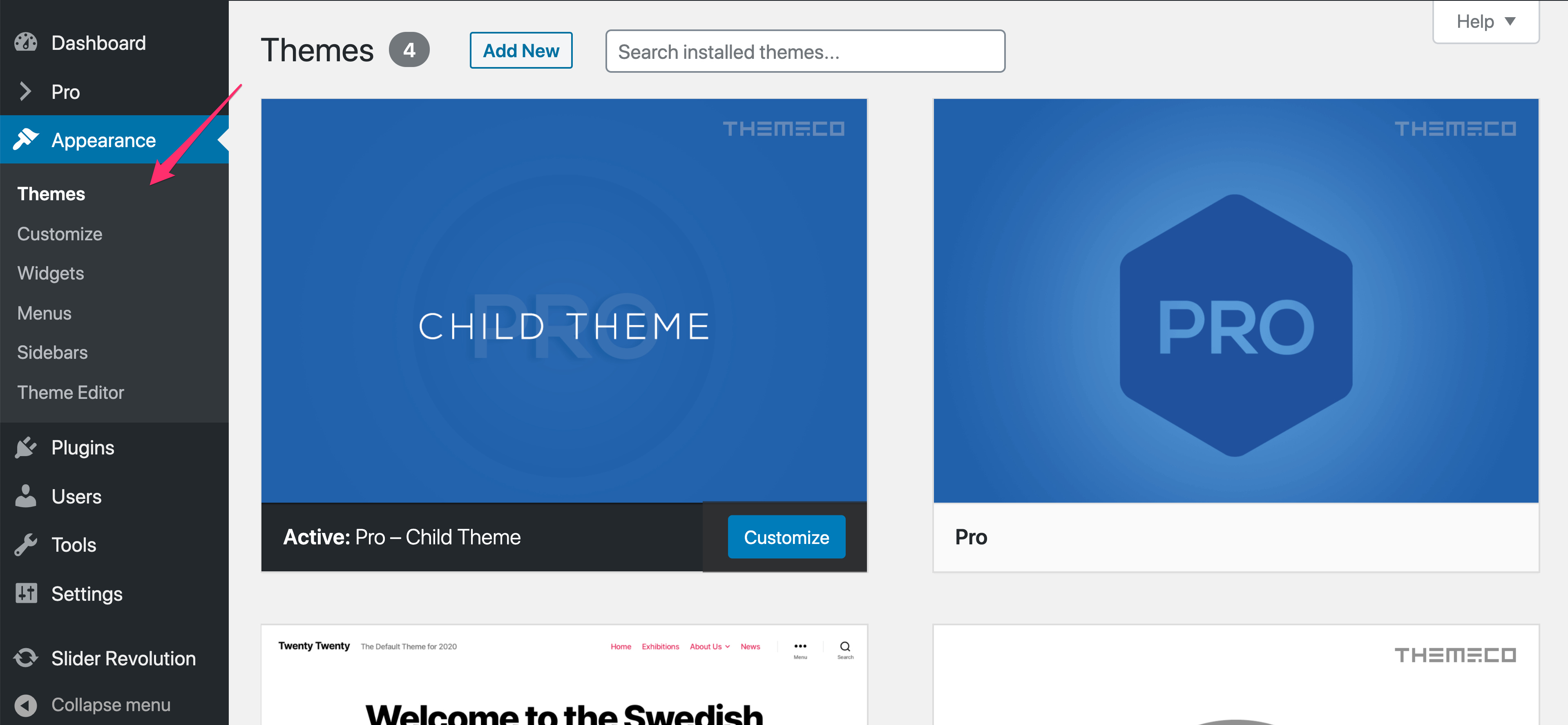
Task: Click the Appearance paintbrush icon
Action: tap(26, 139)
